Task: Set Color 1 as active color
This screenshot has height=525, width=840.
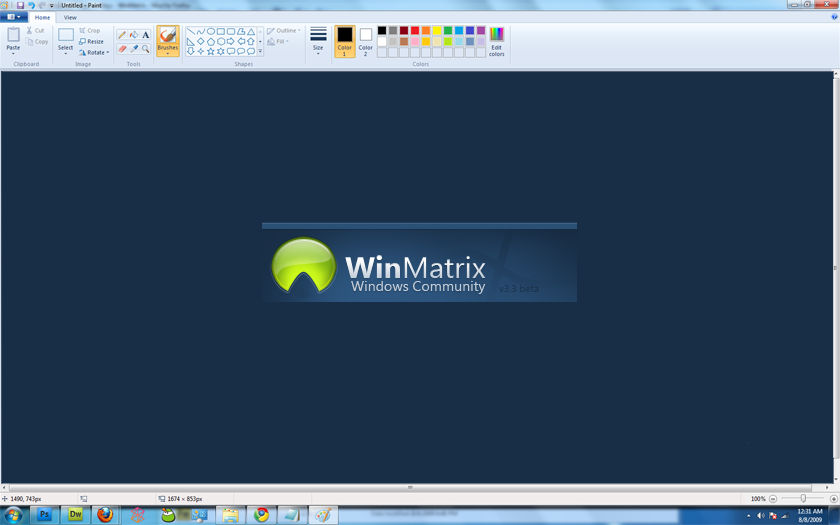Action: click(344, 41)
